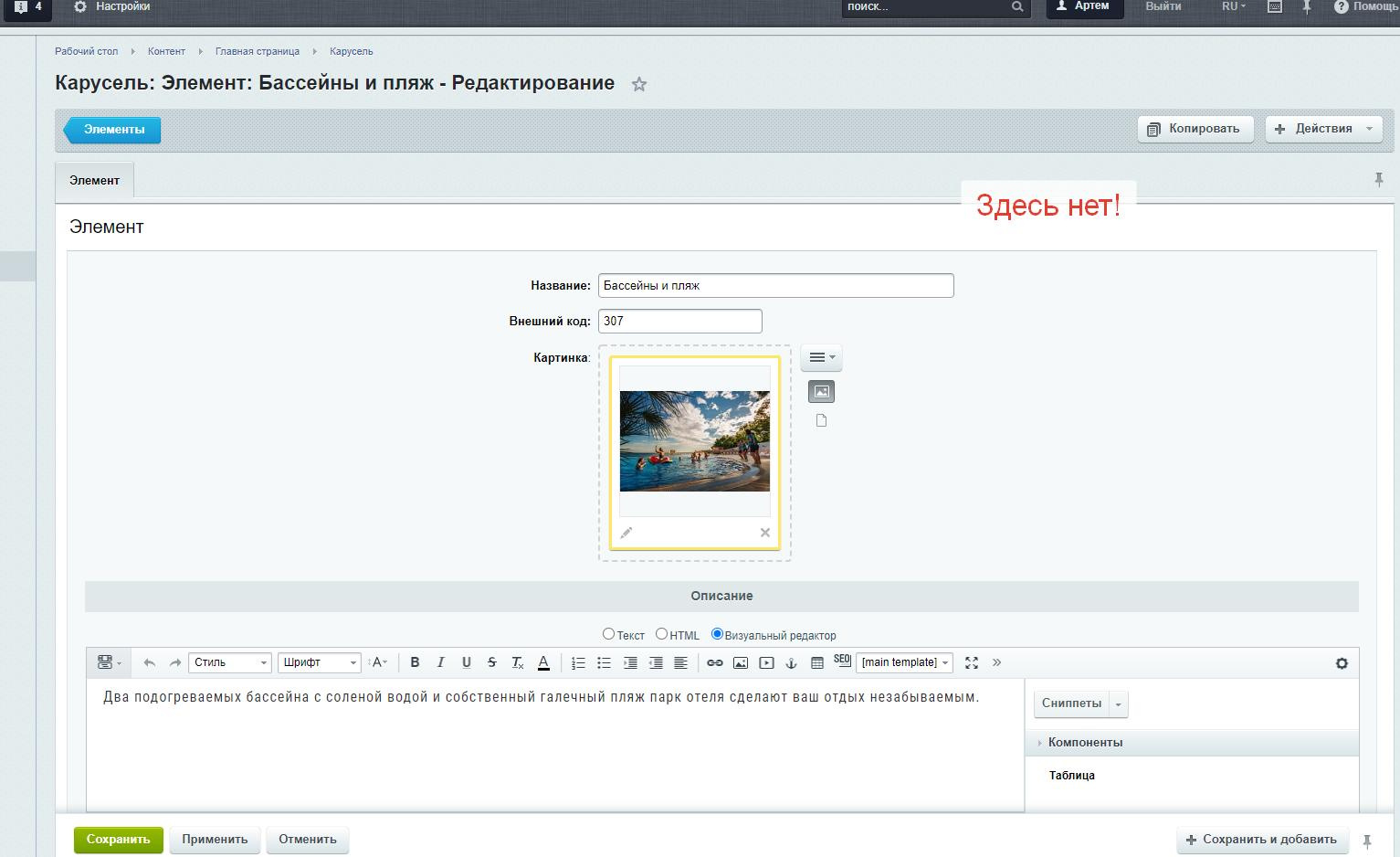Click the remove formatting icon

click(517, 662)
